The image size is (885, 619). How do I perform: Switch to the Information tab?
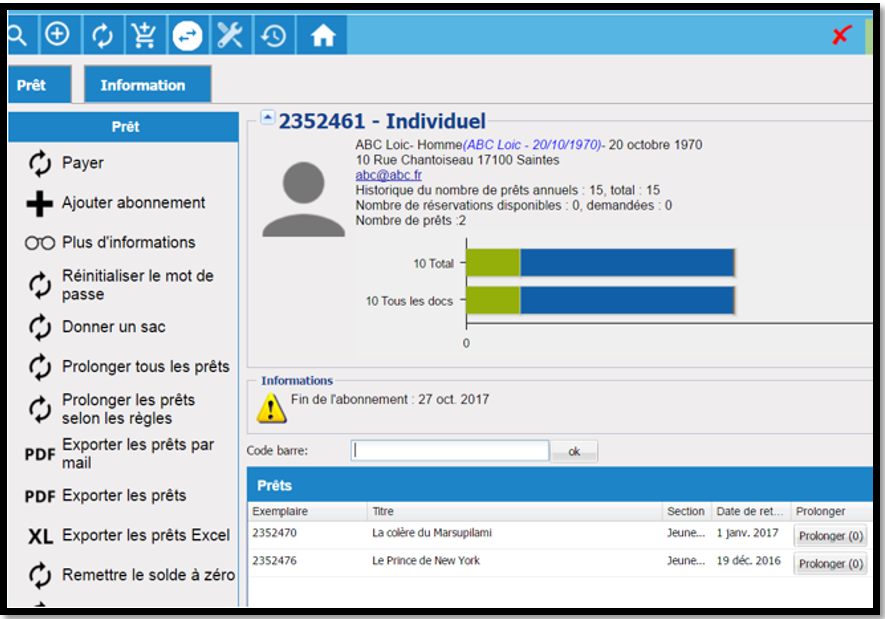(x=148, y=85)
